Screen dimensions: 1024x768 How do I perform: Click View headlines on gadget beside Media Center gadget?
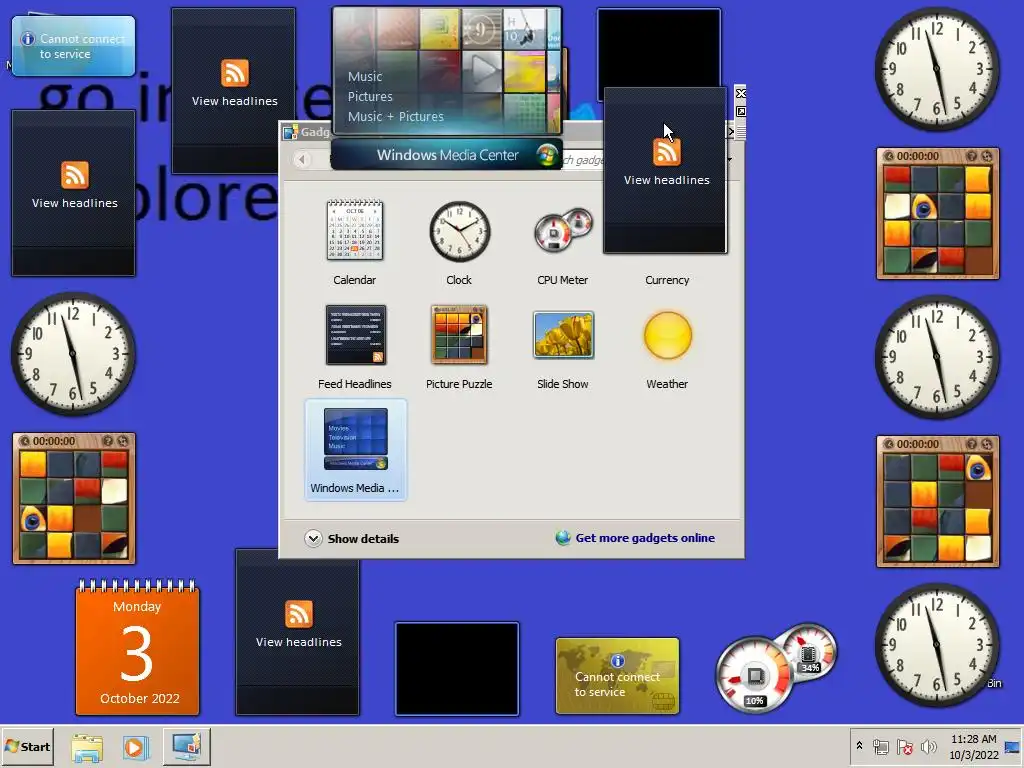[x=234, y=101]
